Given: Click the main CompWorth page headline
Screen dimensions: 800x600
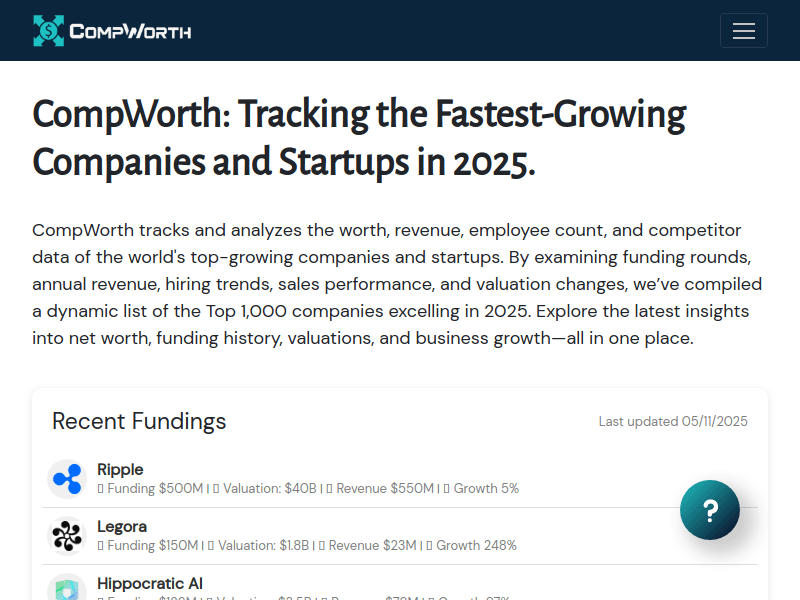Looking at the screenshot, I should pos(359,137).
